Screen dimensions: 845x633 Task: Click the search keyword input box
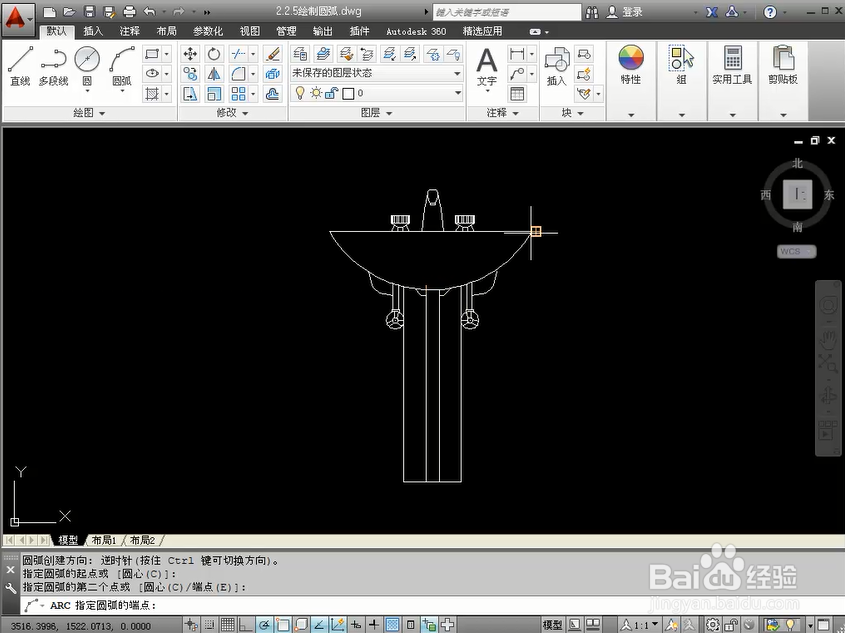click(x=507, y=12)
